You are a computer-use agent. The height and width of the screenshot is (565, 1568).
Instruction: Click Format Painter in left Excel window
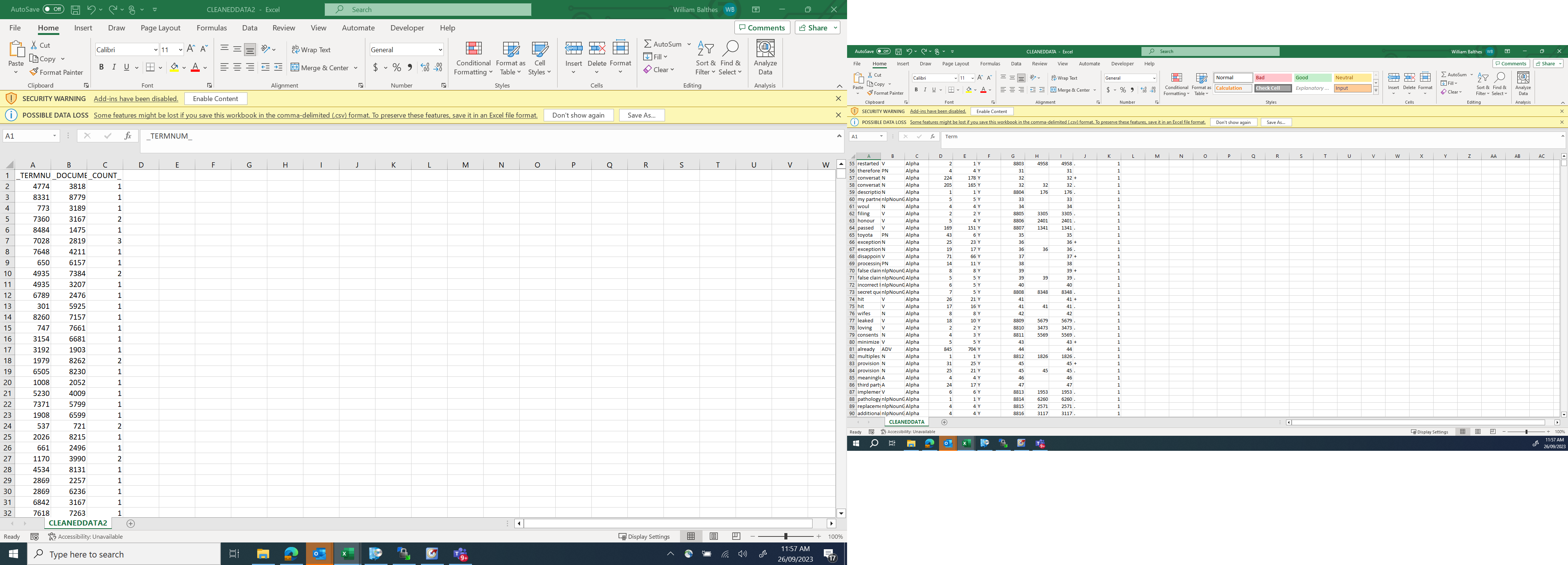[x=56, y=73]
